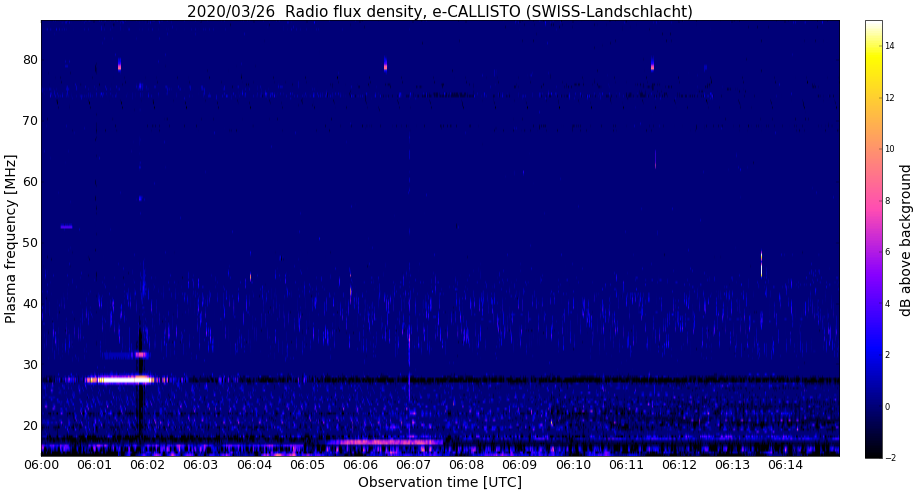919x494 pixels.
Task: Click the 06:08 time tick label
Action: pyautogui.click(x=467, y=465)
